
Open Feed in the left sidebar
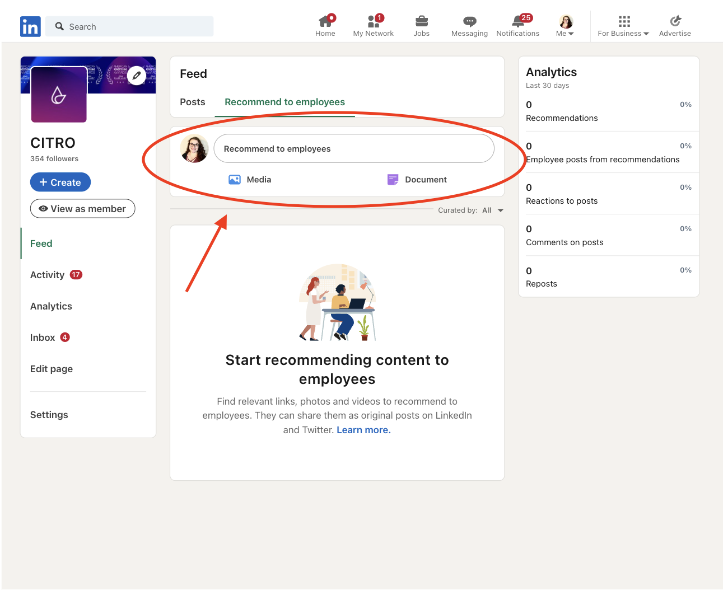[41, 244]
